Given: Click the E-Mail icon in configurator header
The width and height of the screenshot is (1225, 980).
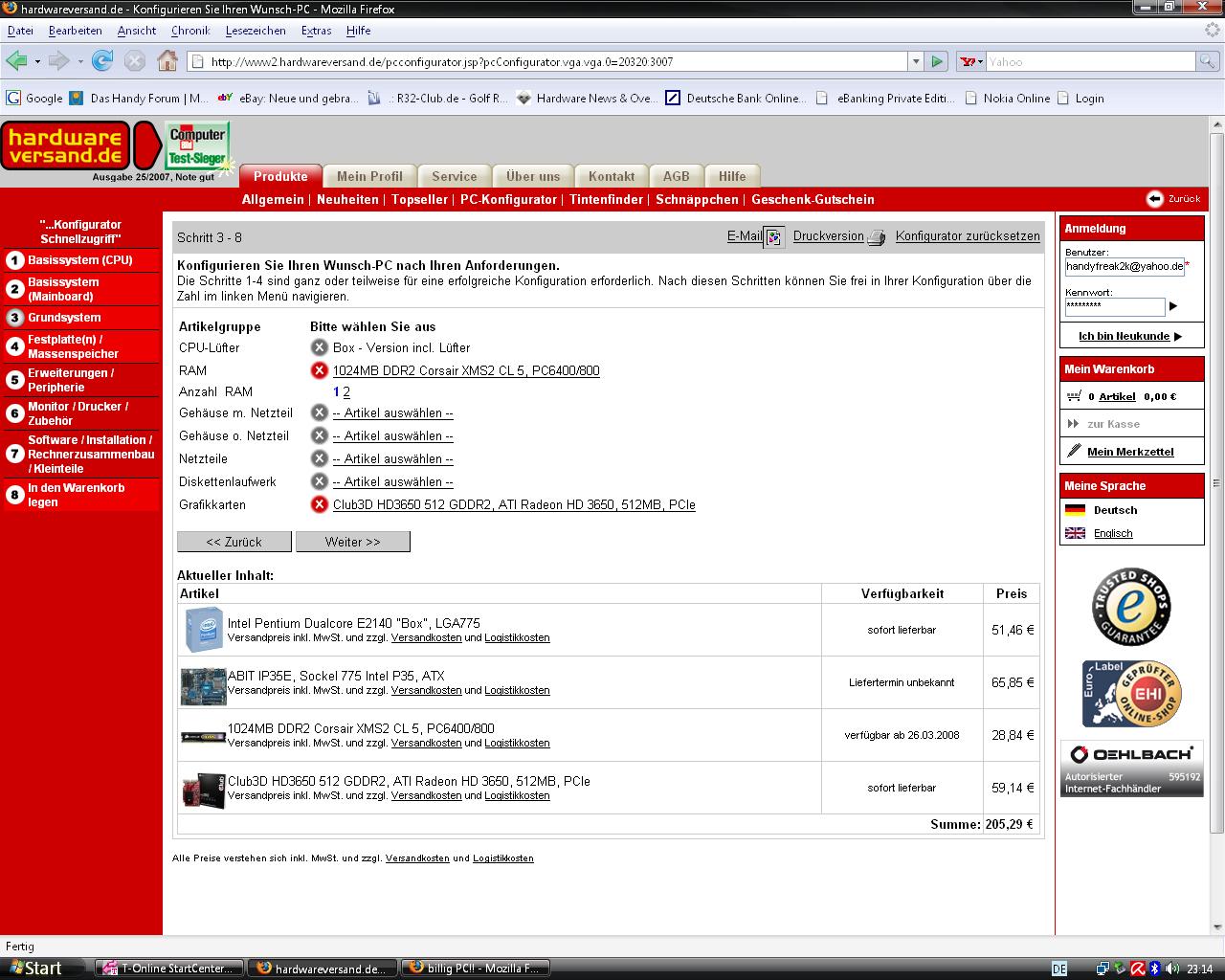Looking at the screenshot, I should pos(774,237).
